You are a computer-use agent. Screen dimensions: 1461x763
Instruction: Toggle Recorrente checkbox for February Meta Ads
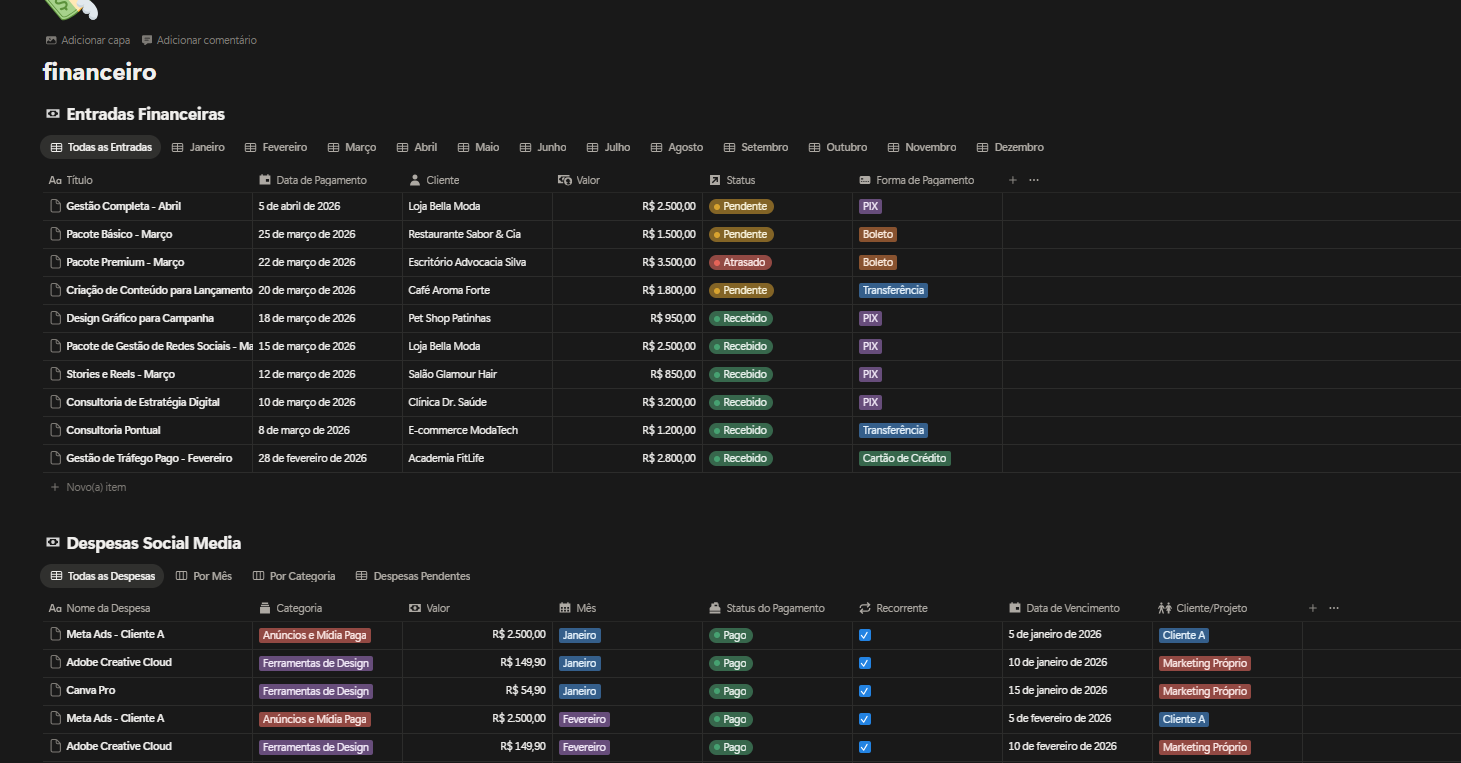tap(865, 719)
